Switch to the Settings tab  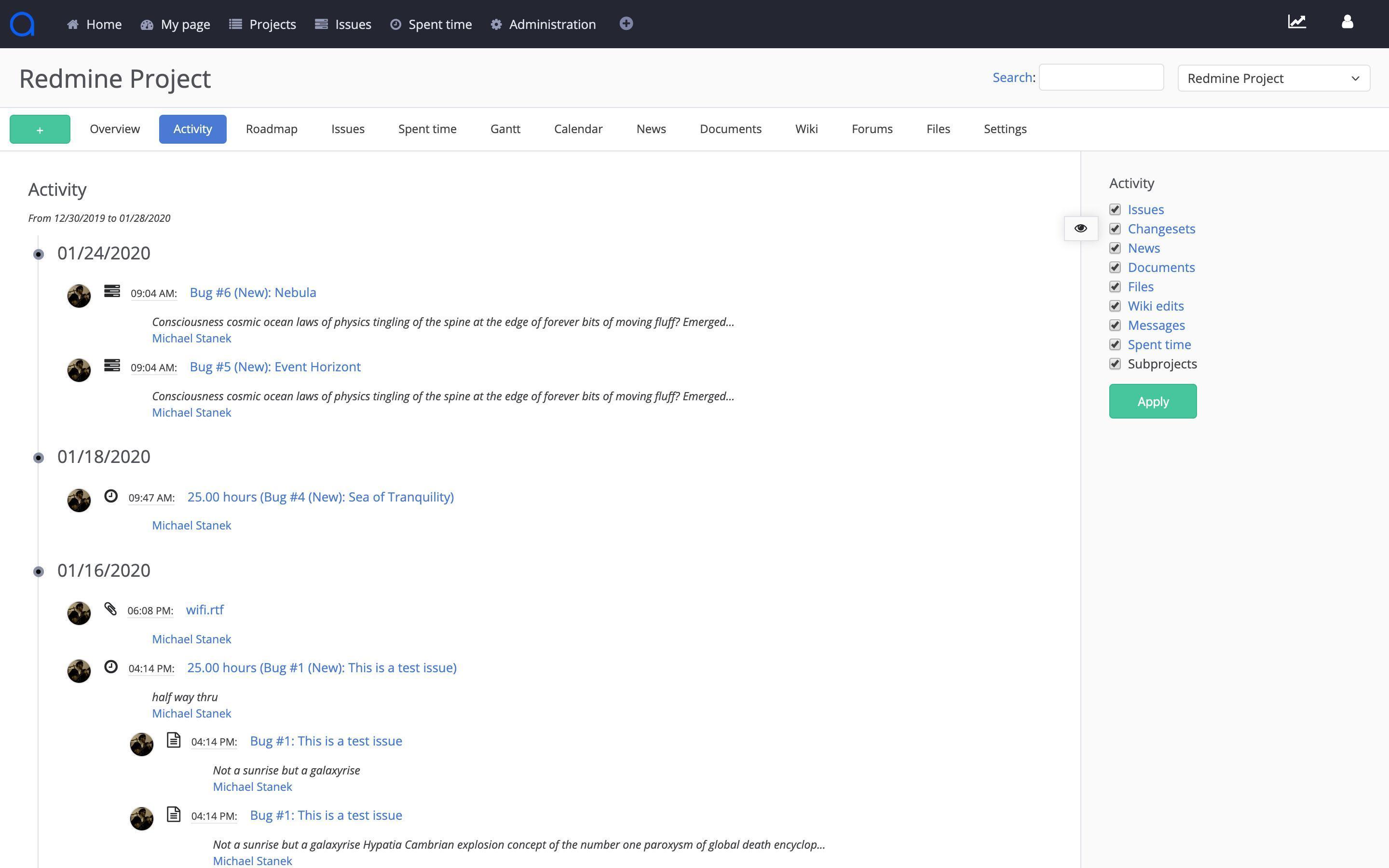coord(1005,129)
